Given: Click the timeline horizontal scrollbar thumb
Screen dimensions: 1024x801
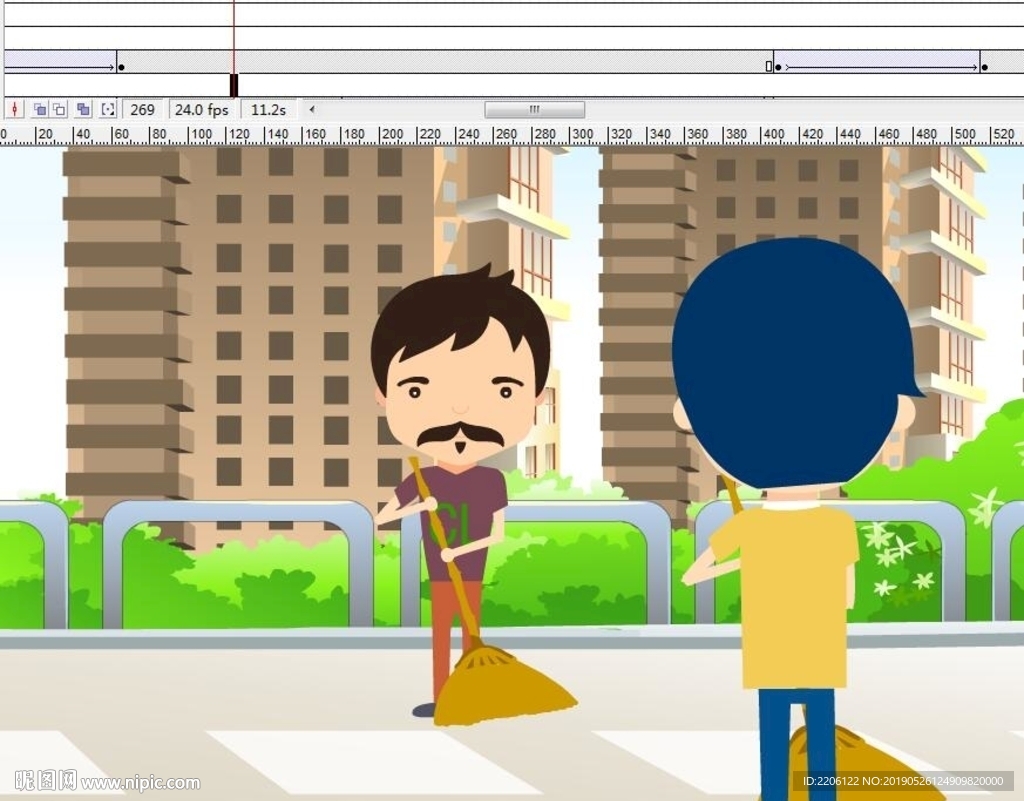Looking at the screenshot, I should click(x=534, y=110).
